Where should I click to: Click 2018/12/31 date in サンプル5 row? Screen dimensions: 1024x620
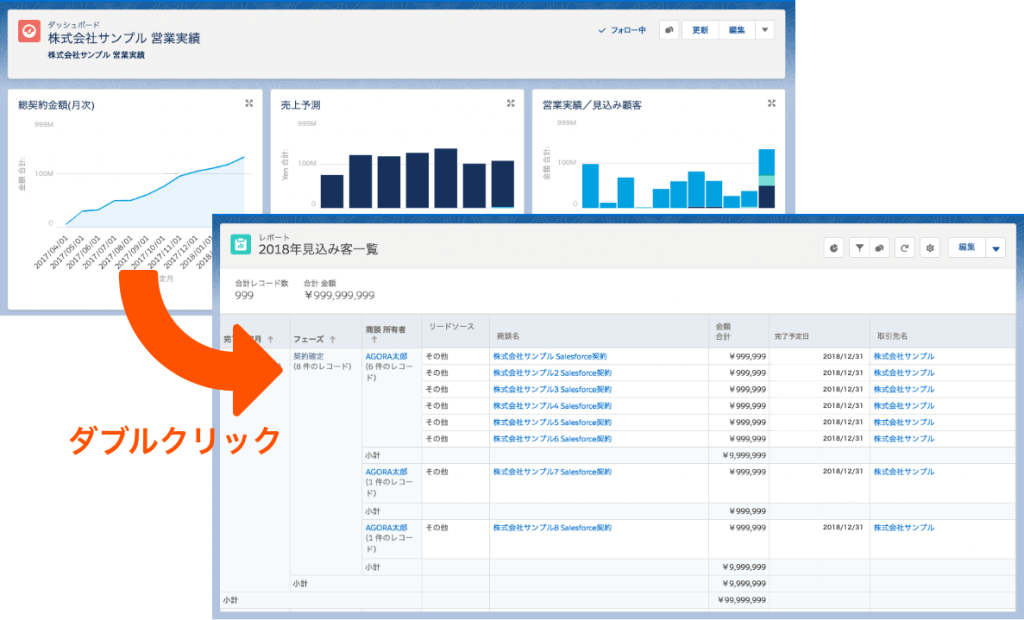(842, 423)
